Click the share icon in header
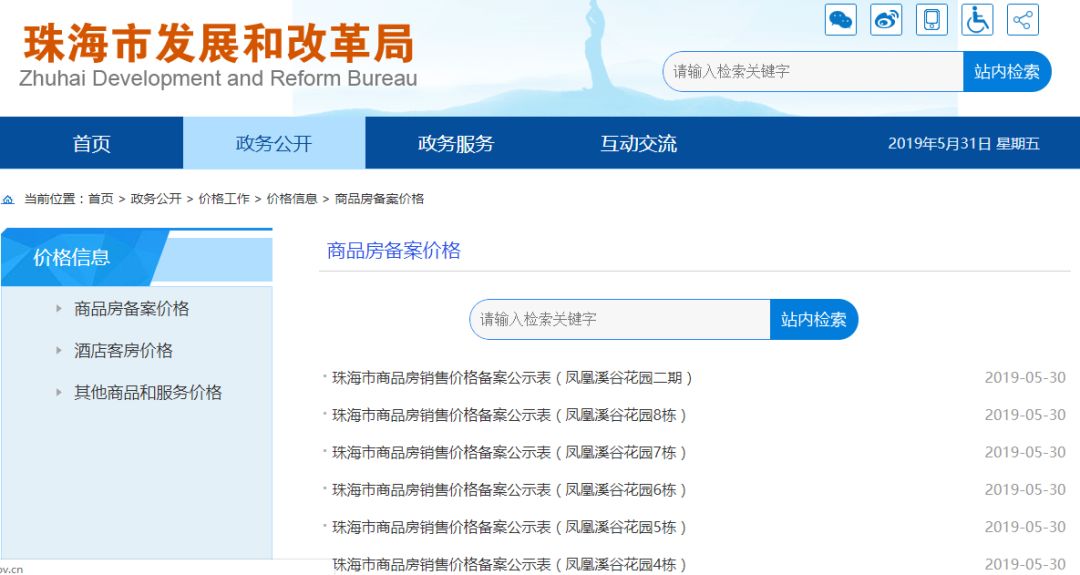 pos(1023,19)
